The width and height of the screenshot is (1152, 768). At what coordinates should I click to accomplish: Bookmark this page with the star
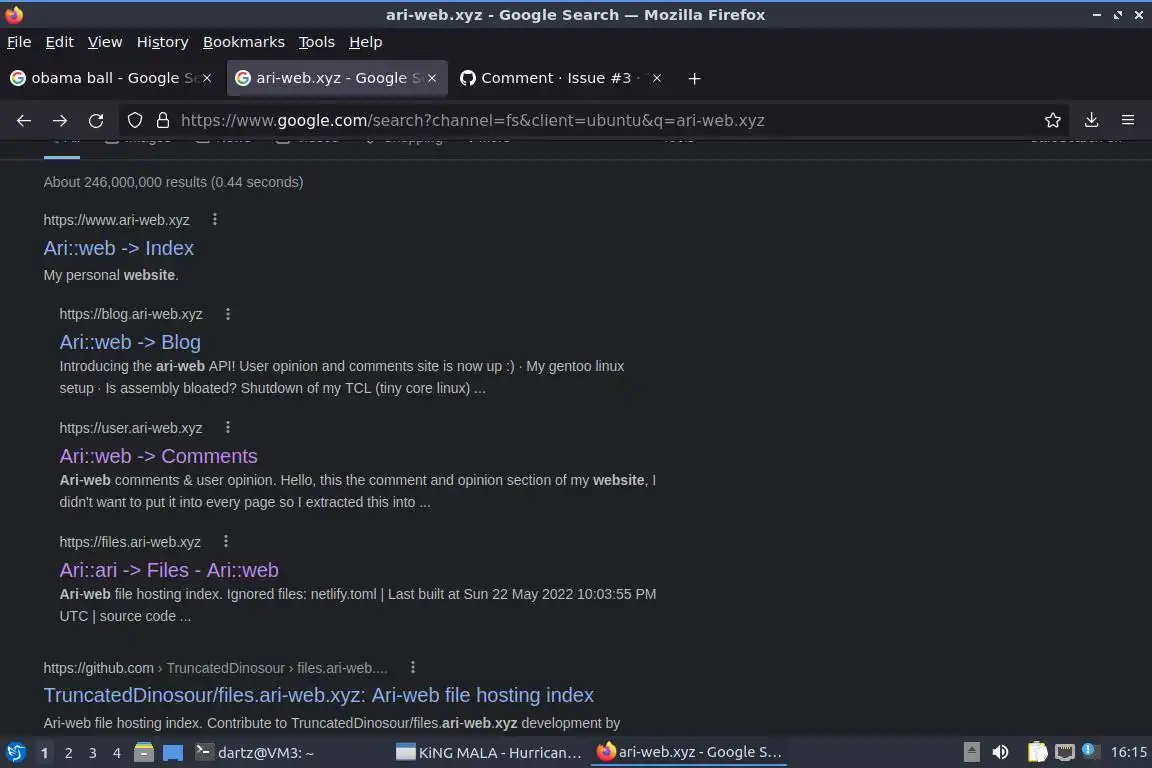1052,121
